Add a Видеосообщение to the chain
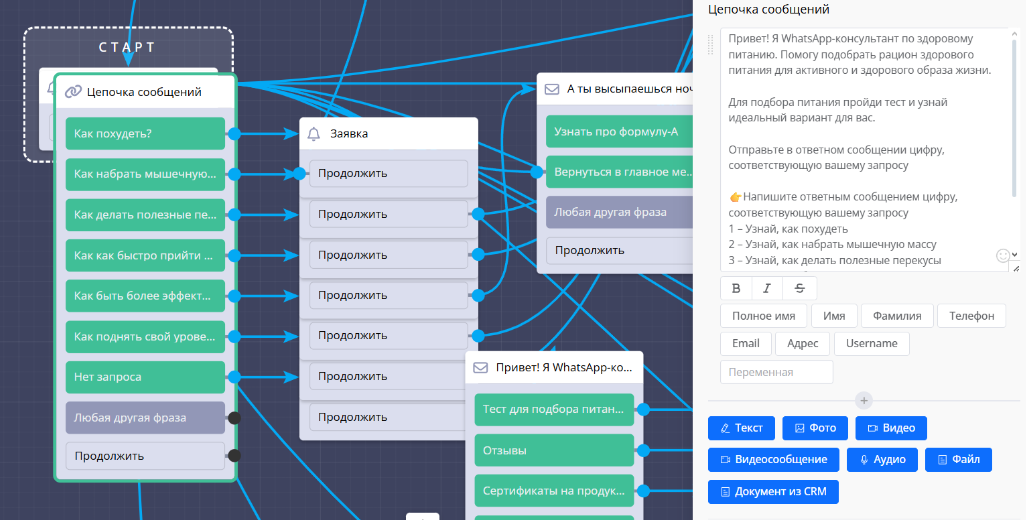This screenshot has width=1026, height=520. click(x=773, y=460)
